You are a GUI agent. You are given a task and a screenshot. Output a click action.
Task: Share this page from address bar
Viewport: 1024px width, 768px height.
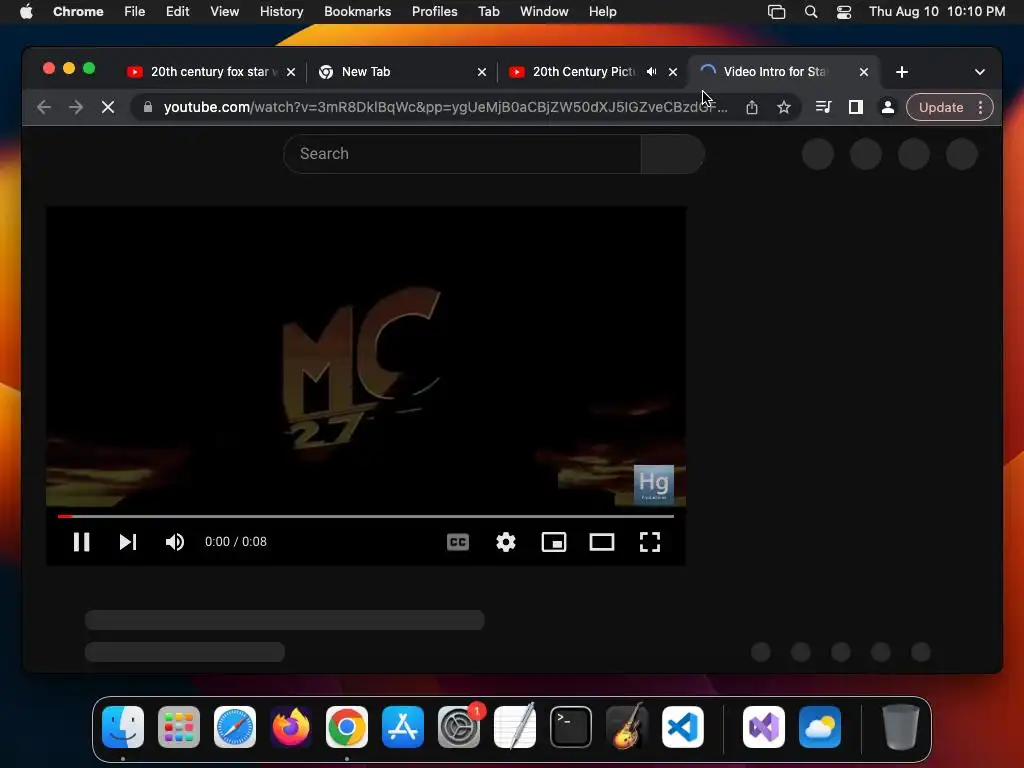coord(752,107)
